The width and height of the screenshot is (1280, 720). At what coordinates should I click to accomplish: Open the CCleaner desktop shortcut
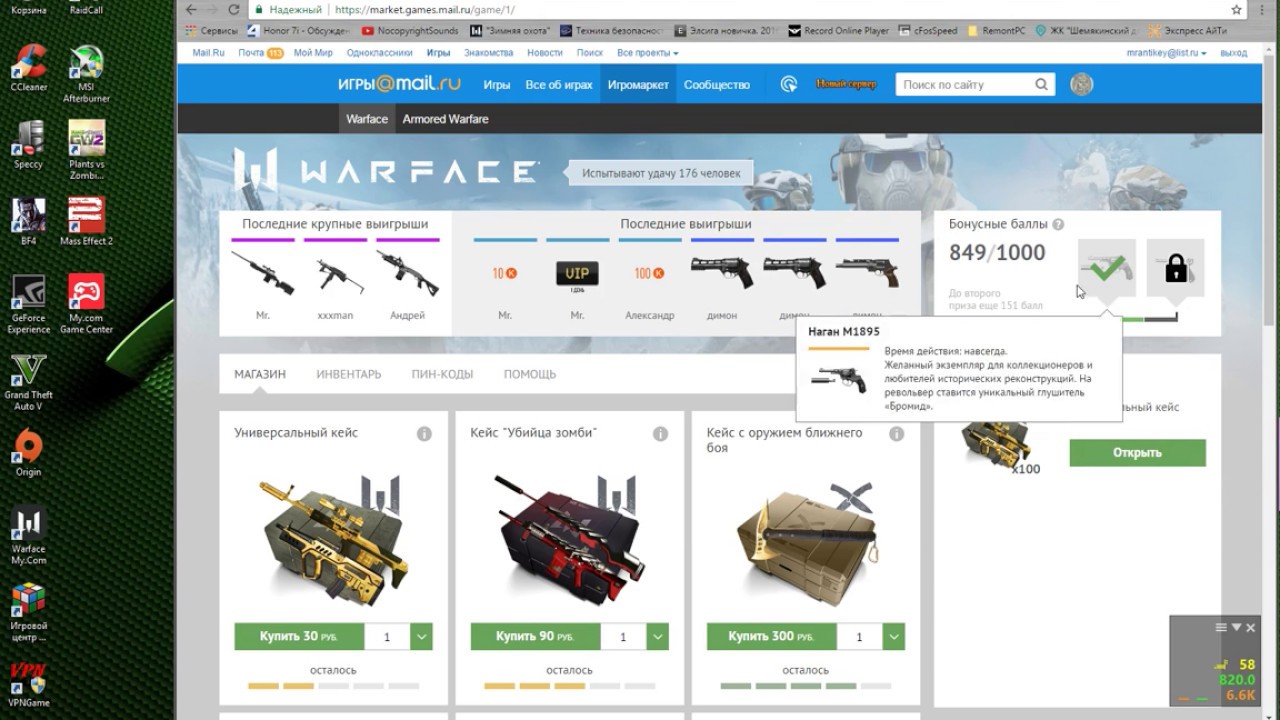coord(29,68)
